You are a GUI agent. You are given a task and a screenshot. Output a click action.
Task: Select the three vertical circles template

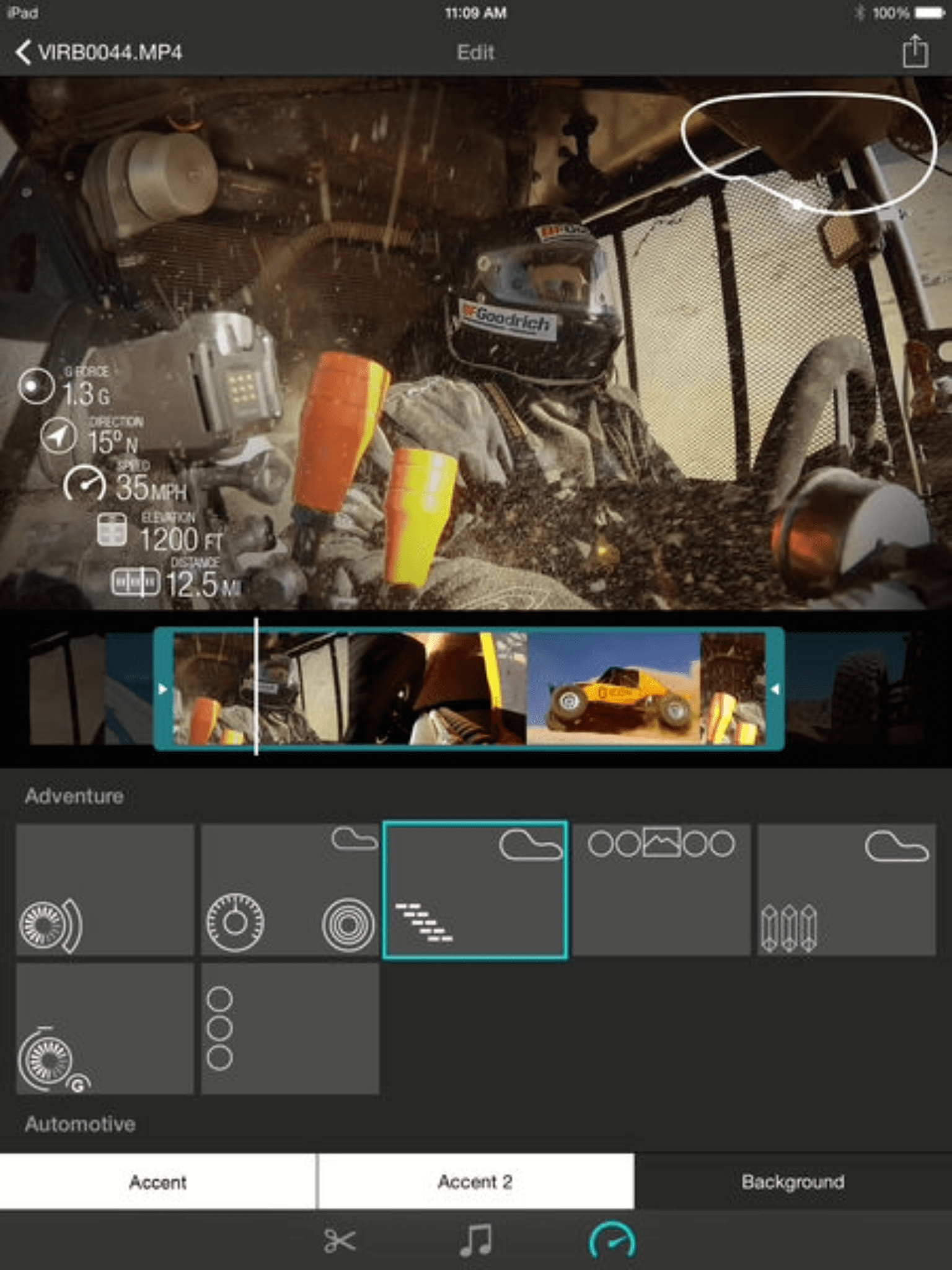click(289, 1028)
